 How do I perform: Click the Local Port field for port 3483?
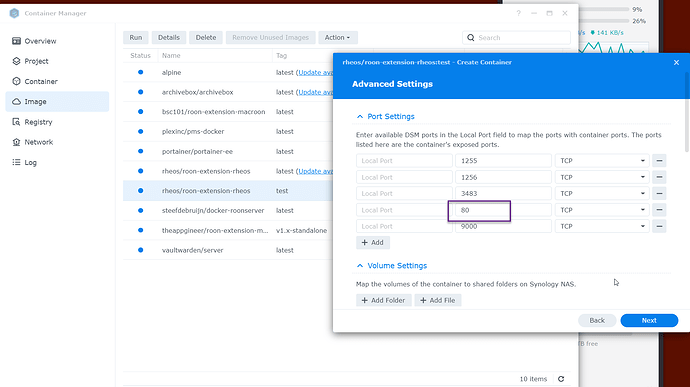[x=404, y=193]
